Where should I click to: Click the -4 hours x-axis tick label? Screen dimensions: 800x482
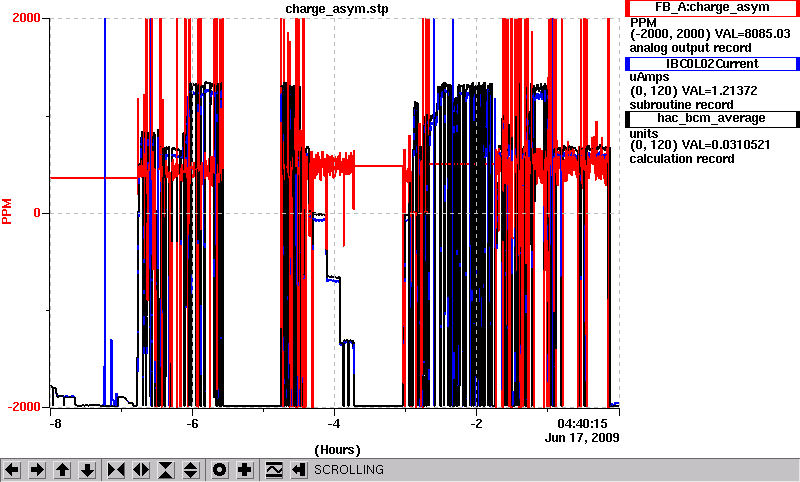334,424
